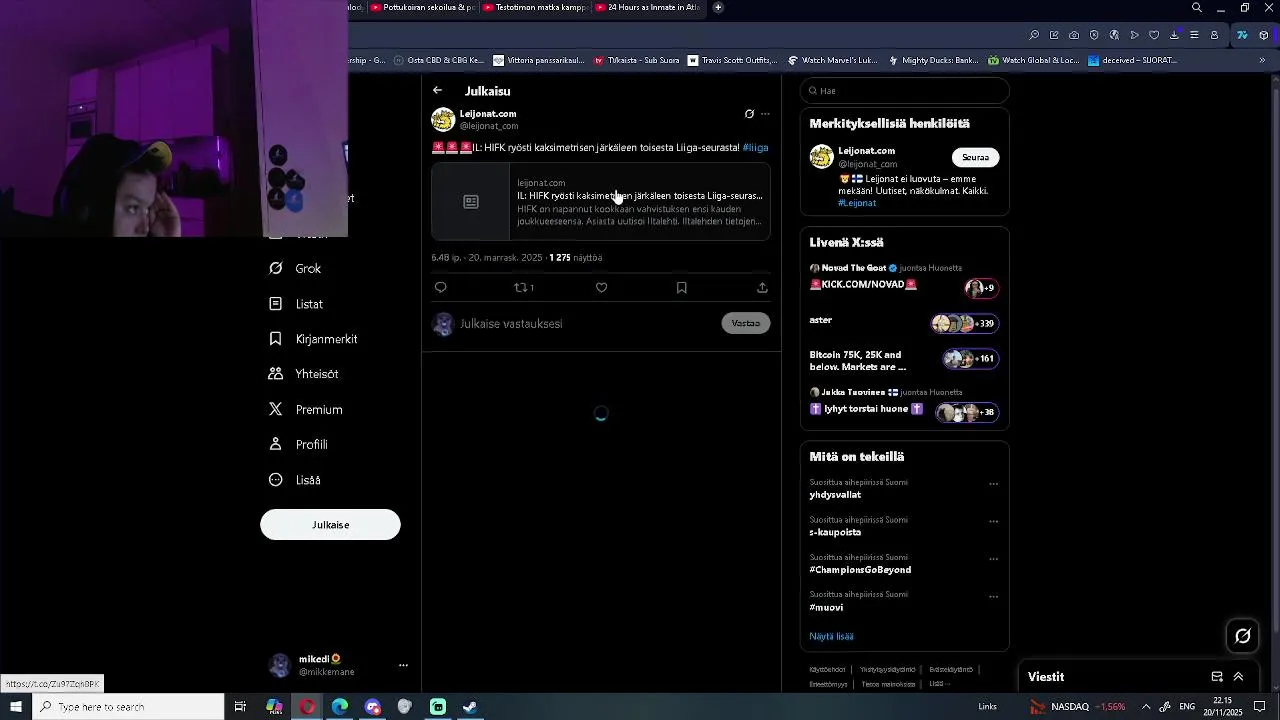This screenshot has width=1280, height=720.
Task: Click the floating Grok button
Action: coord(1243,636)
